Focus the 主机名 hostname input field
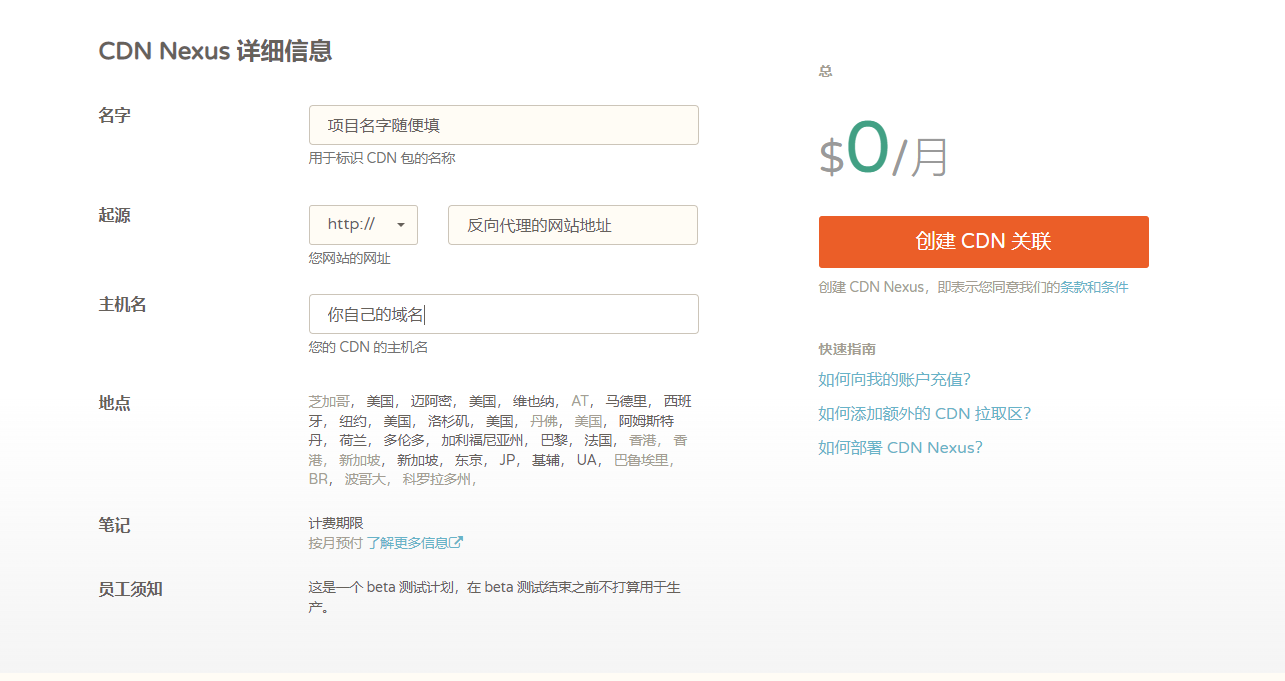This screenshot has width=1285, height=681. tap(503, 314)
